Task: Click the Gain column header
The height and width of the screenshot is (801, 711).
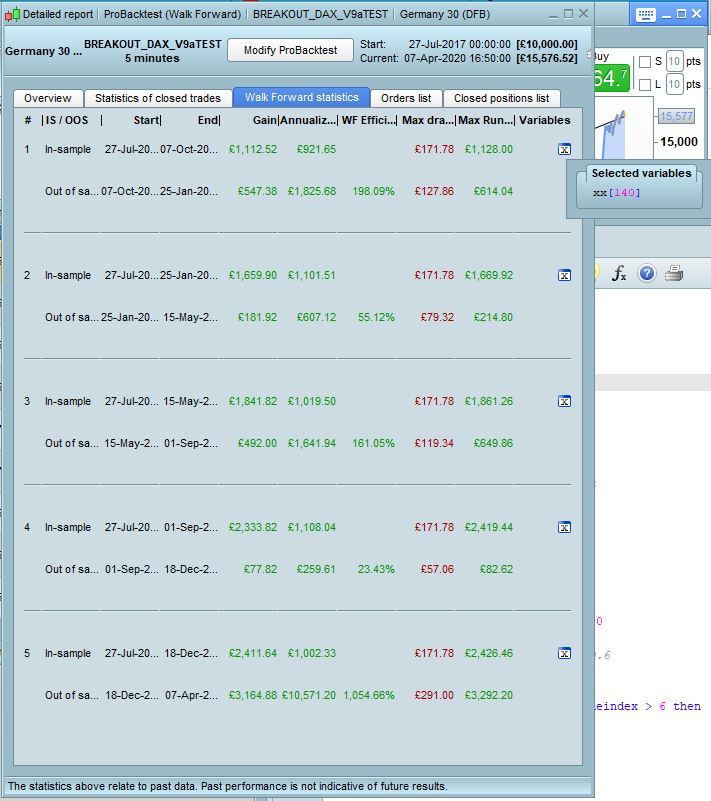Action: click(265, 120)
